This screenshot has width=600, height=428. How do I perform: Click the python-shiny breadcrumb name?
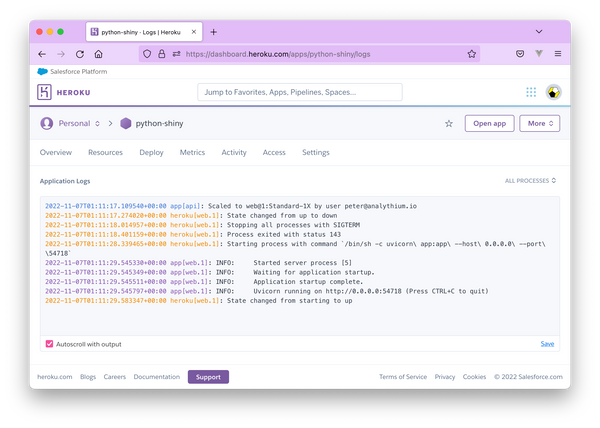[x=160, y=124]
